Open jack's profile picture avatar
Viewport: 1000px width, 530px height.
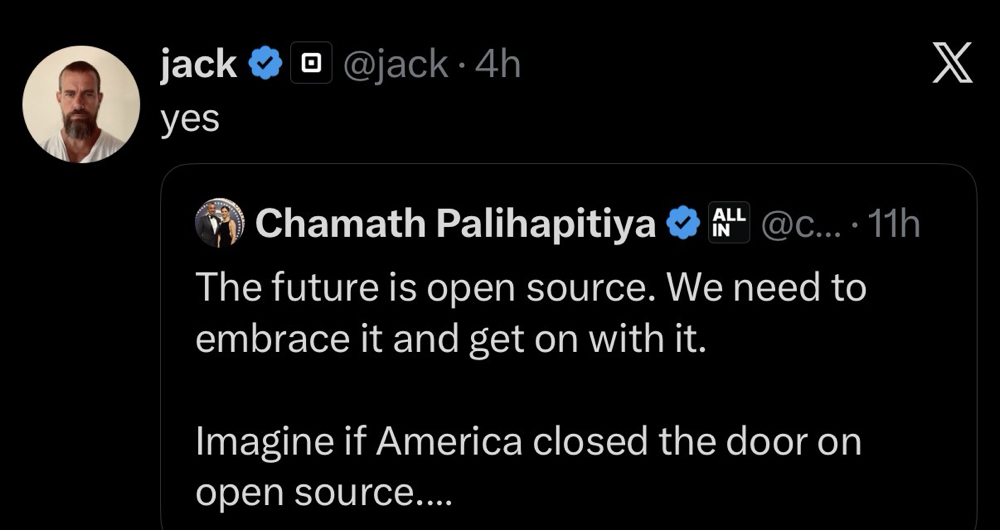coord(81,104)
